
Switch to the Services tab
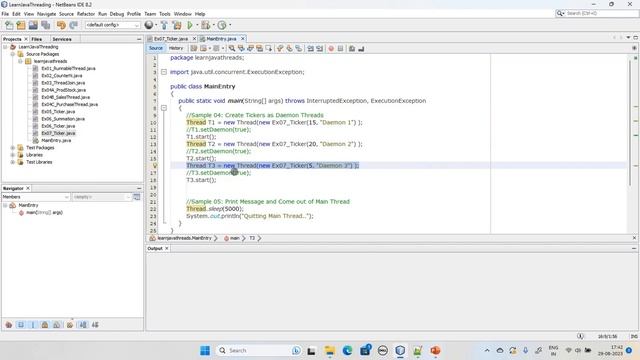click(x=62, y=39)
